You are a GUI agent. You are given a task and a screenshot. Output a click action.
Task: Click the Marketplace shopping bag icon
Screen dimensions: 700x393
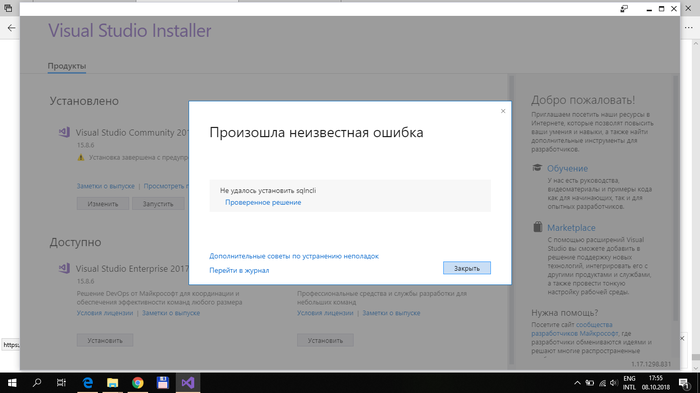(x=538, y=227)
